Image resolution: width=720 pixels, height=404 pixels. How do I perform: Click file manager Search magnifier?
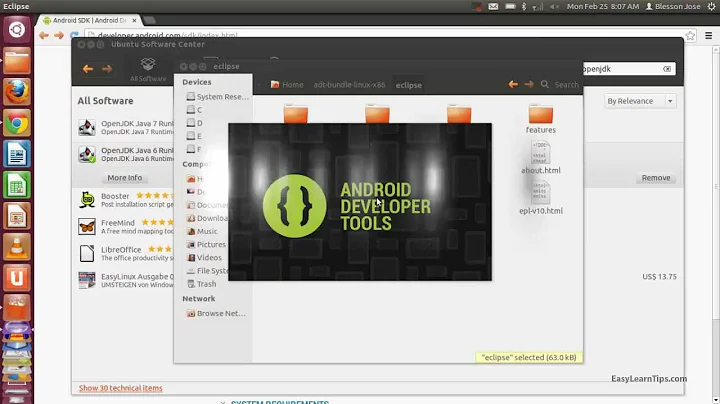coord(545,84)
